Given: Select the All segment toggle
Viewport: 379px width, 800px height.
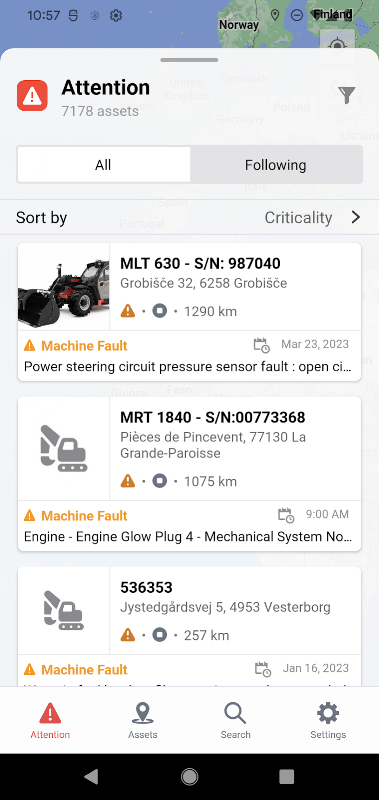Looking at the screenshot, I should click(103, 165).
